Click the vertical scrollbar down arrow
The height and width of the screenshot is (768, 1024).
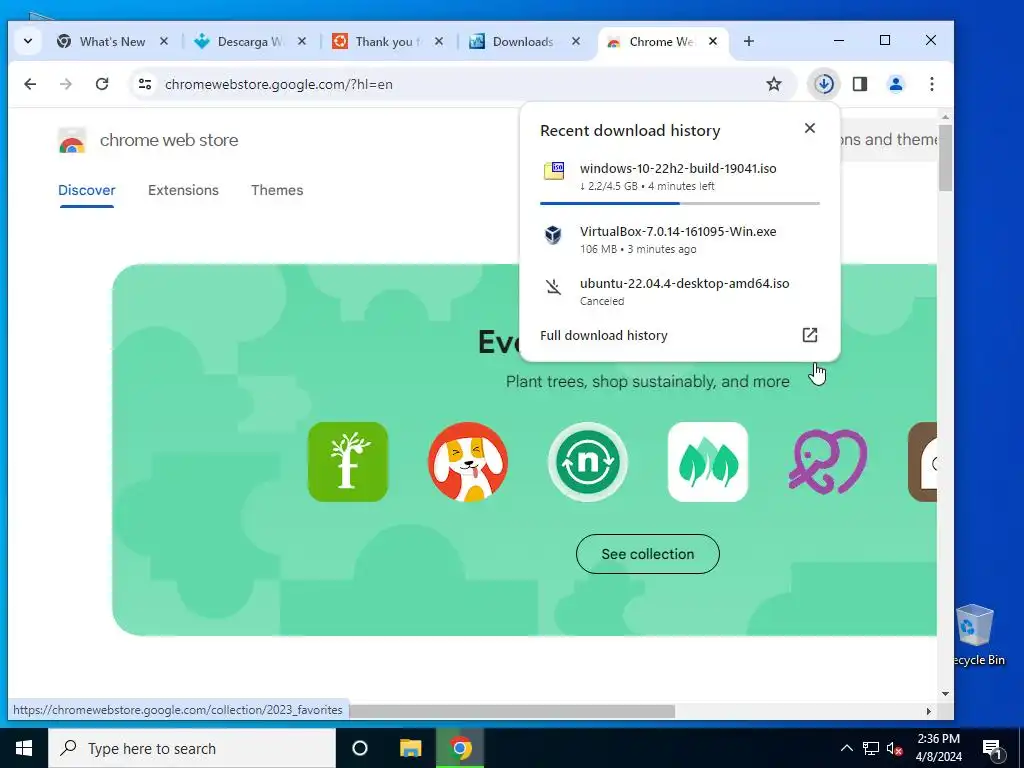pos(945,694)
